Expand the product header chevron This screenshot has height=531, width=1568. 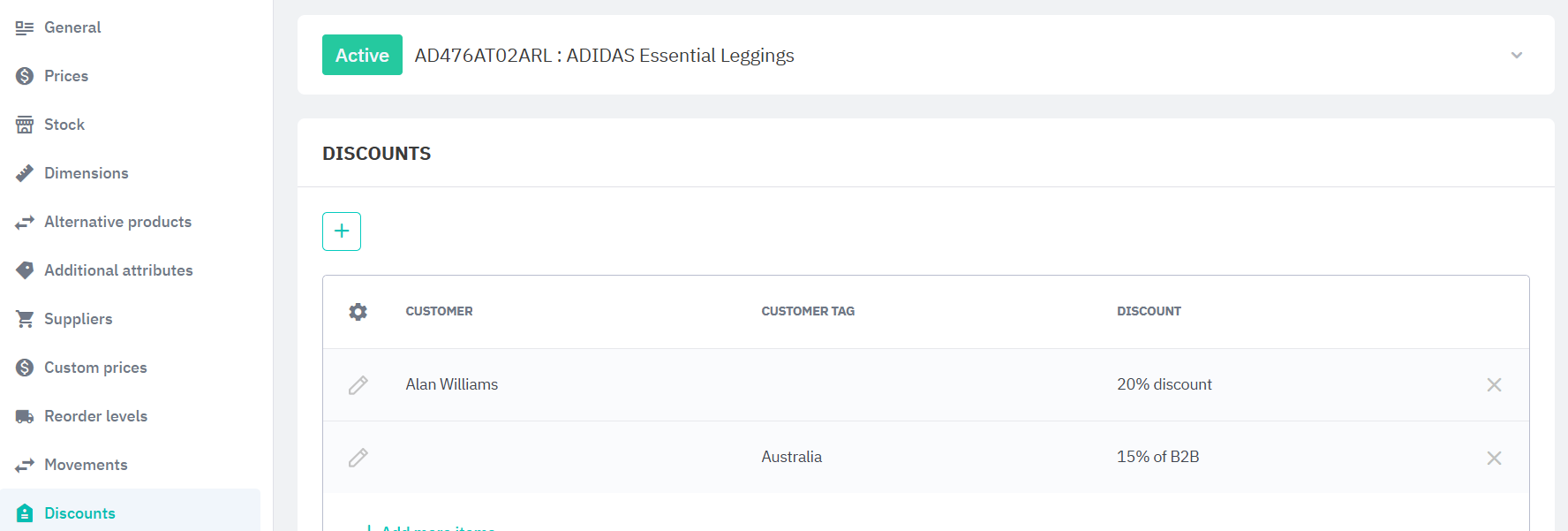pyautogui.click(x=1516, y=56)
